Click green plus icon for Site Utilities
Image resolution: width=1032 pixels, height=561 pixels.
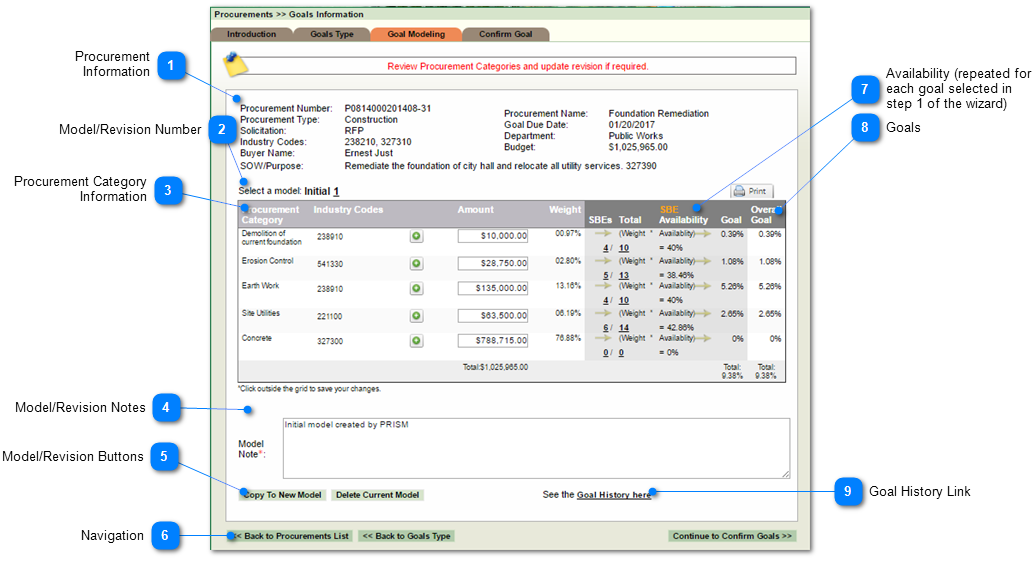pos(416,315)
